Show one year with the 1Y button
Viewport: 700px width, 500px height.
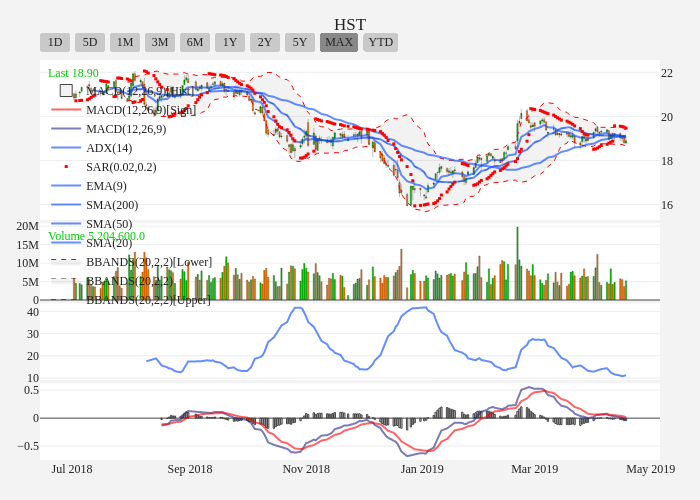[x=230, y=42]
